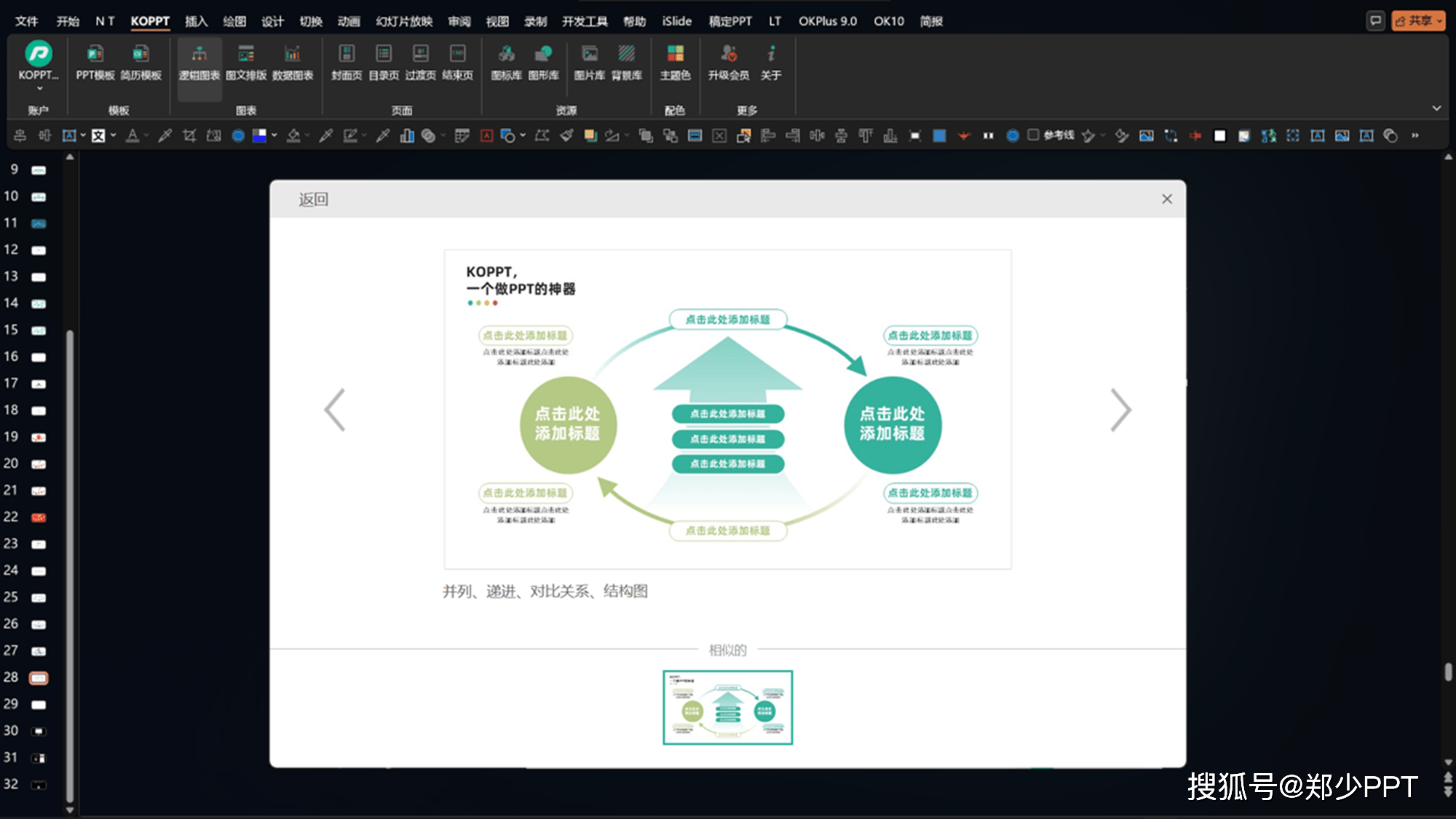This screenshot has height=819, width=1456.
Task: Open the 主题色 theme colors
Action: pos(676,63)
